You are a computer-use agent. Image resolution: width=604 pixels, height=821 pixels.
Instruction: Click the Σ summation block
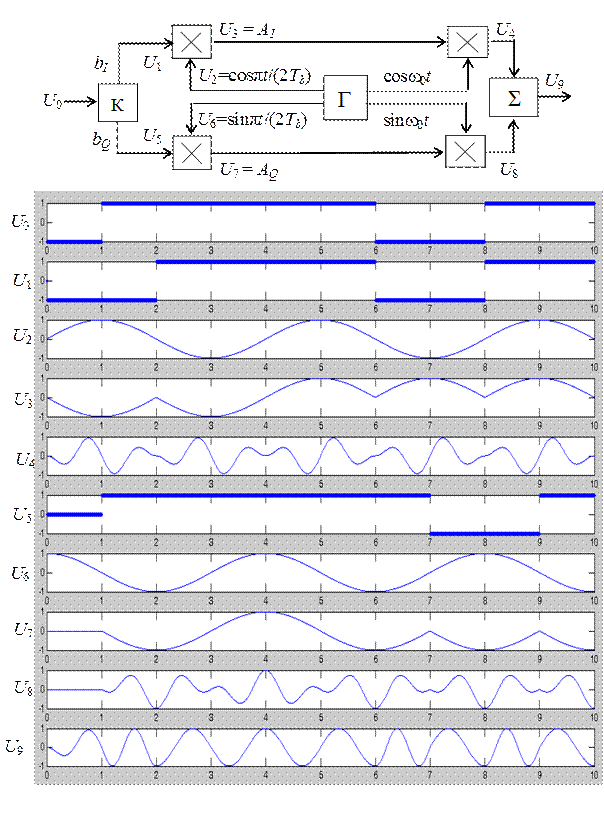click(x=513, y=97)
